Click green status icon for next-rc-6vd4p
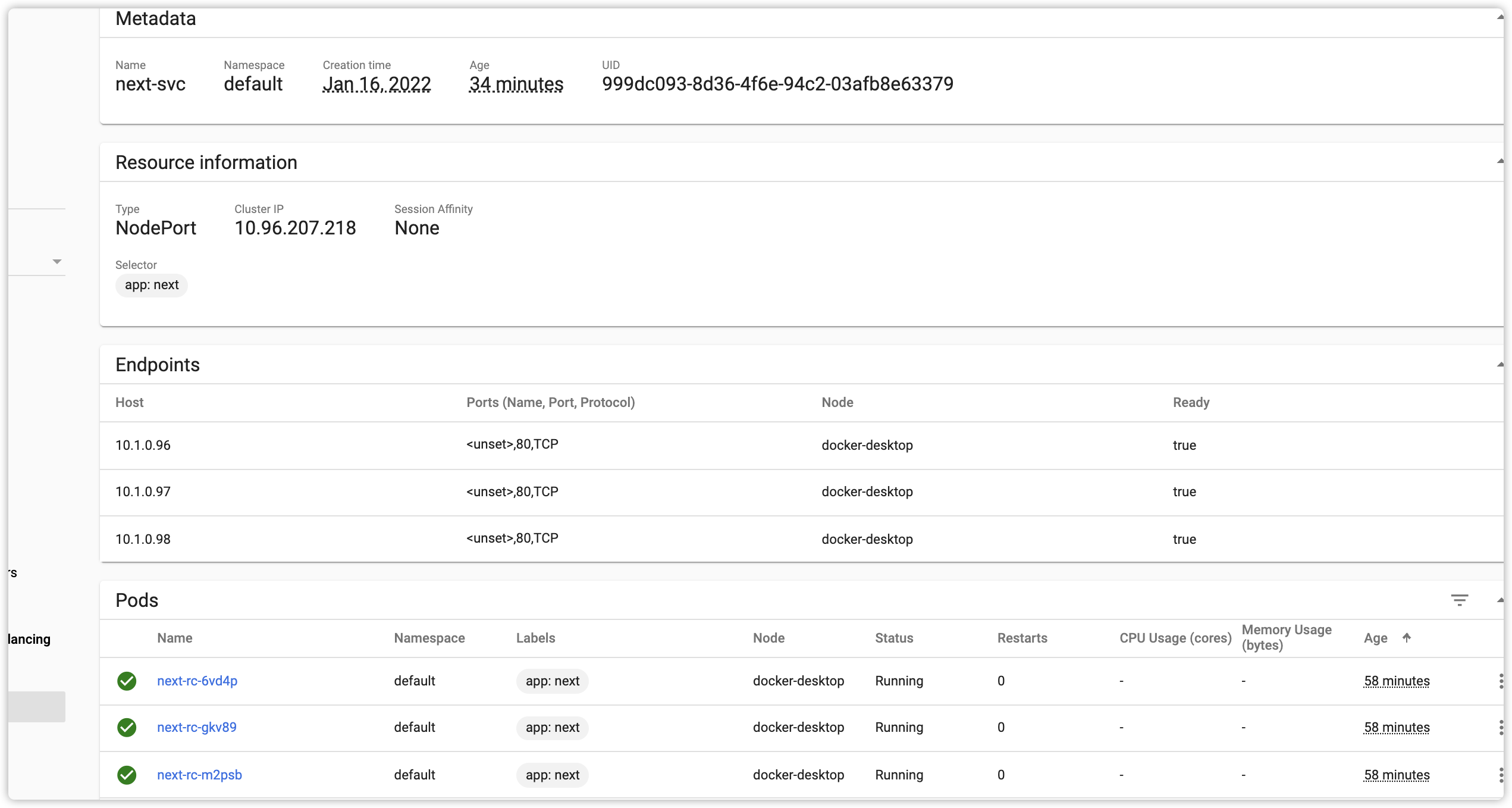Viewport: 1512px width, 808px height. pos(127,681)
